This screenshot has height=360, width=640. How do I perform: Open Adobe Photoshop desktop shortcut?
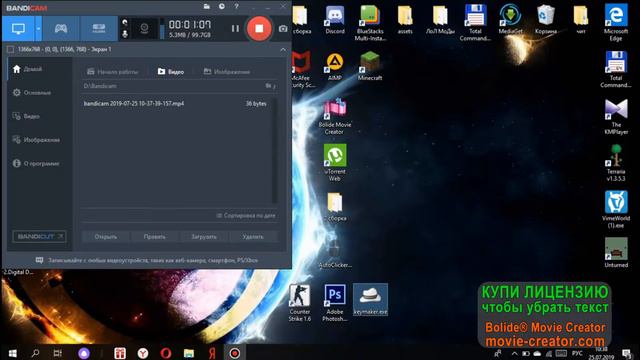[x=335, y=303]
